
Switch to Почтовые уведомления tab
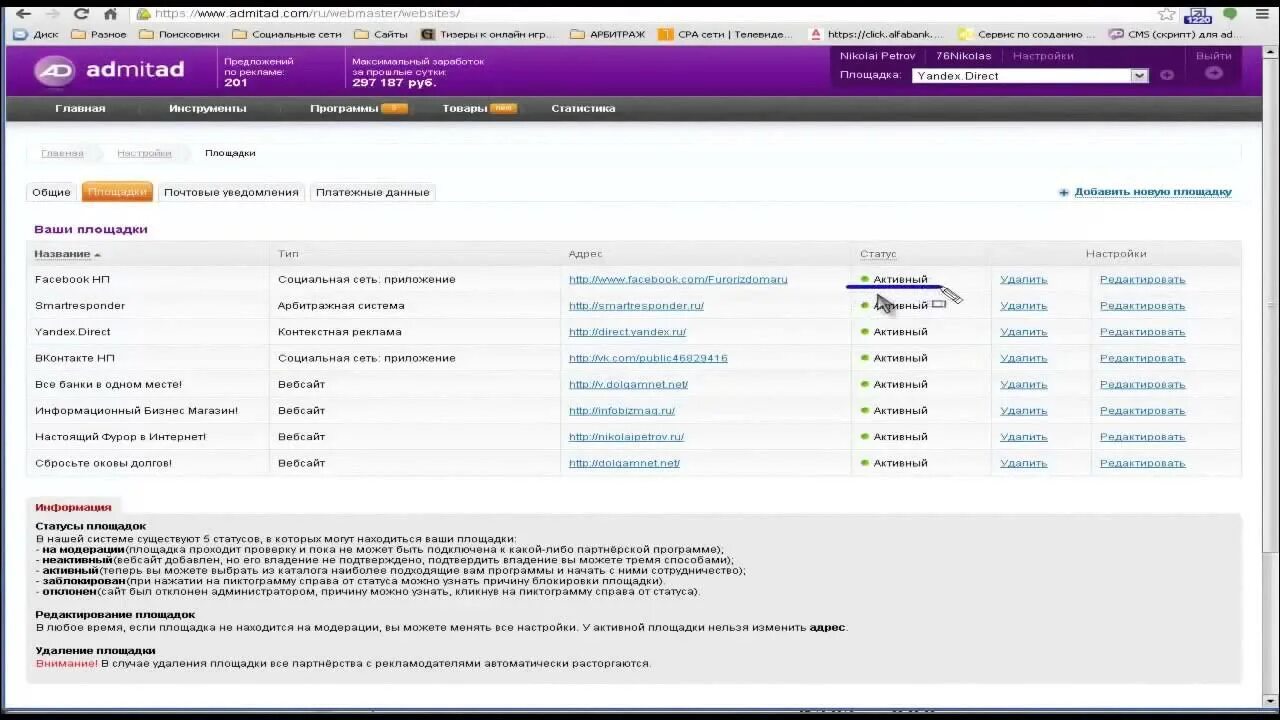(x=231, y=192)
